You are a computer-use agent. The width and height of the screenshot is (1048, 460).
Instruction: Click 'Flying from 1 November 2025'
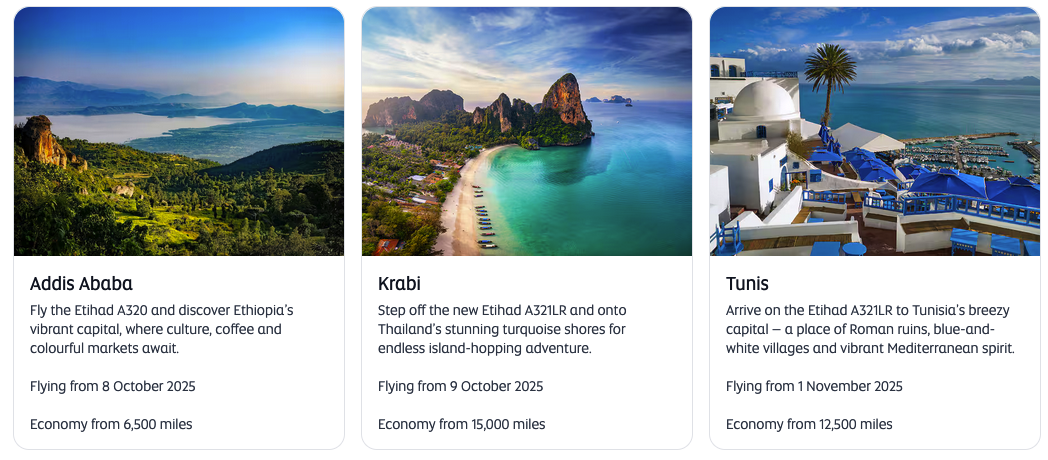(814, 386)
